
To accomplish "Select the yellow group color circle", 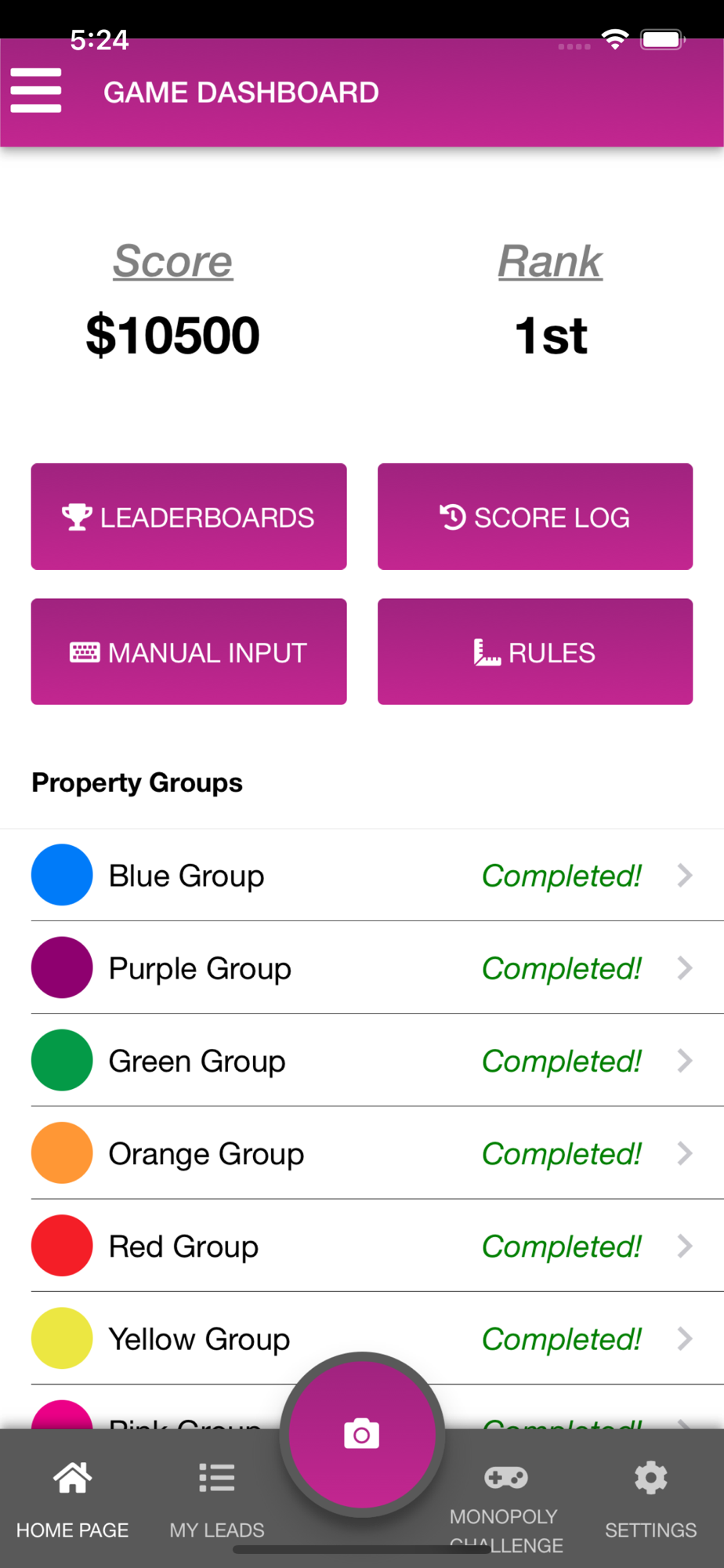I will [x=62, y=1338].
